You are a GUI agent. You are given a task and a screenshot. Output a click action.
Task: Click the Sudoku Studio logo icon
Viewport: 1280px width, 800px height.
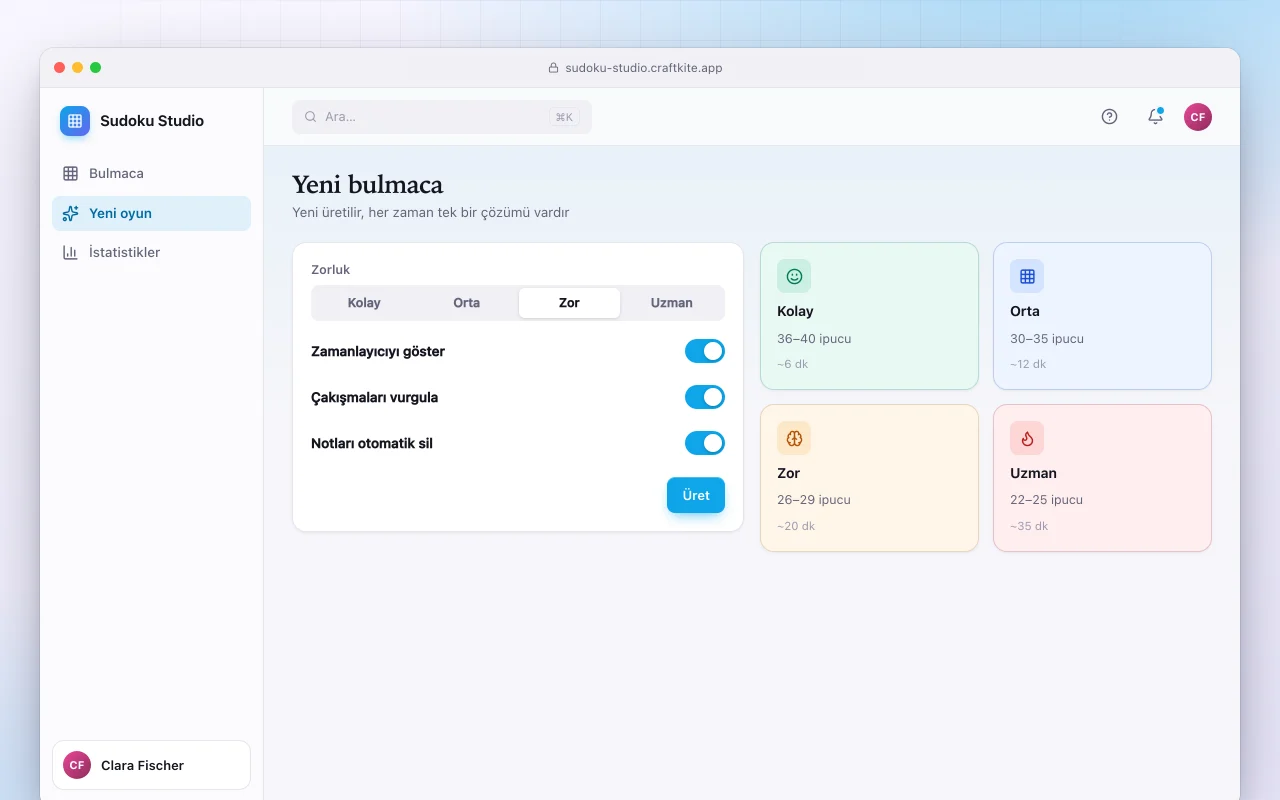75,121
